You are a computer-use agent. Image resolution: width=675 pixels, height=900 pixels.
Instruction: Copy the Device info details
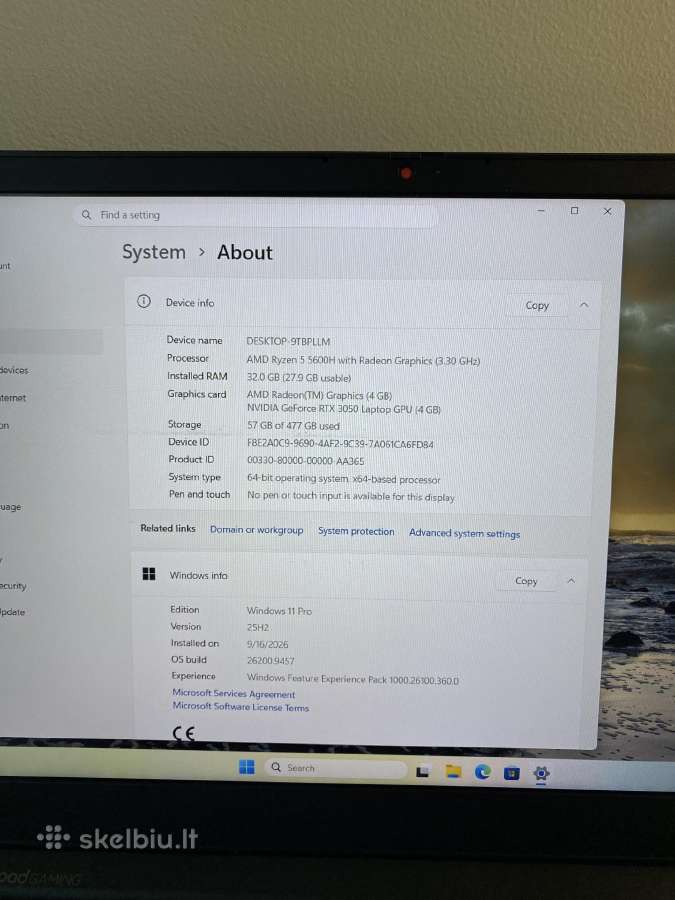click(537, 305)
